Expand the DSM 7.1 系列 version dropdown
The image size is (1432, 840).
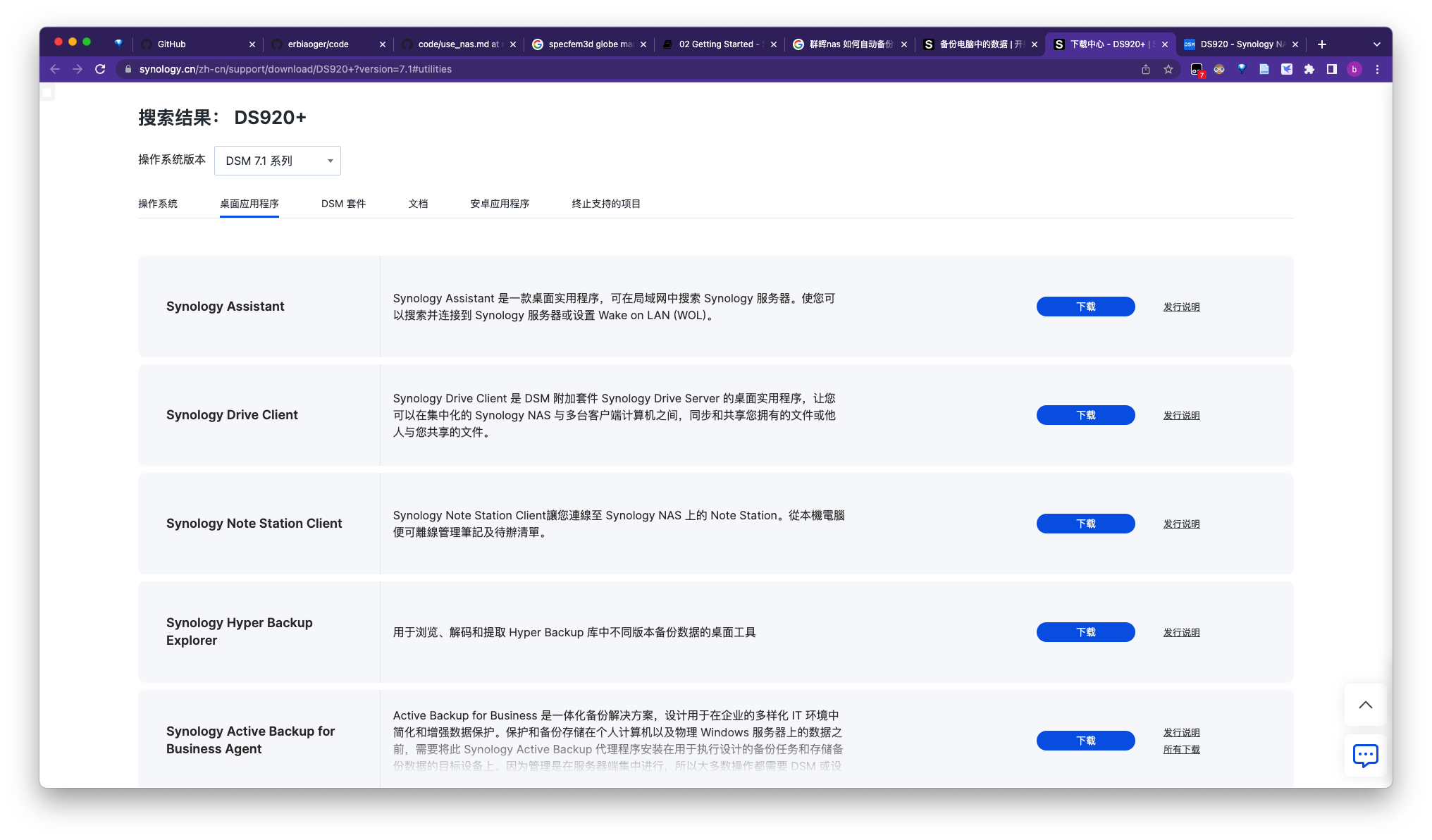278,161
